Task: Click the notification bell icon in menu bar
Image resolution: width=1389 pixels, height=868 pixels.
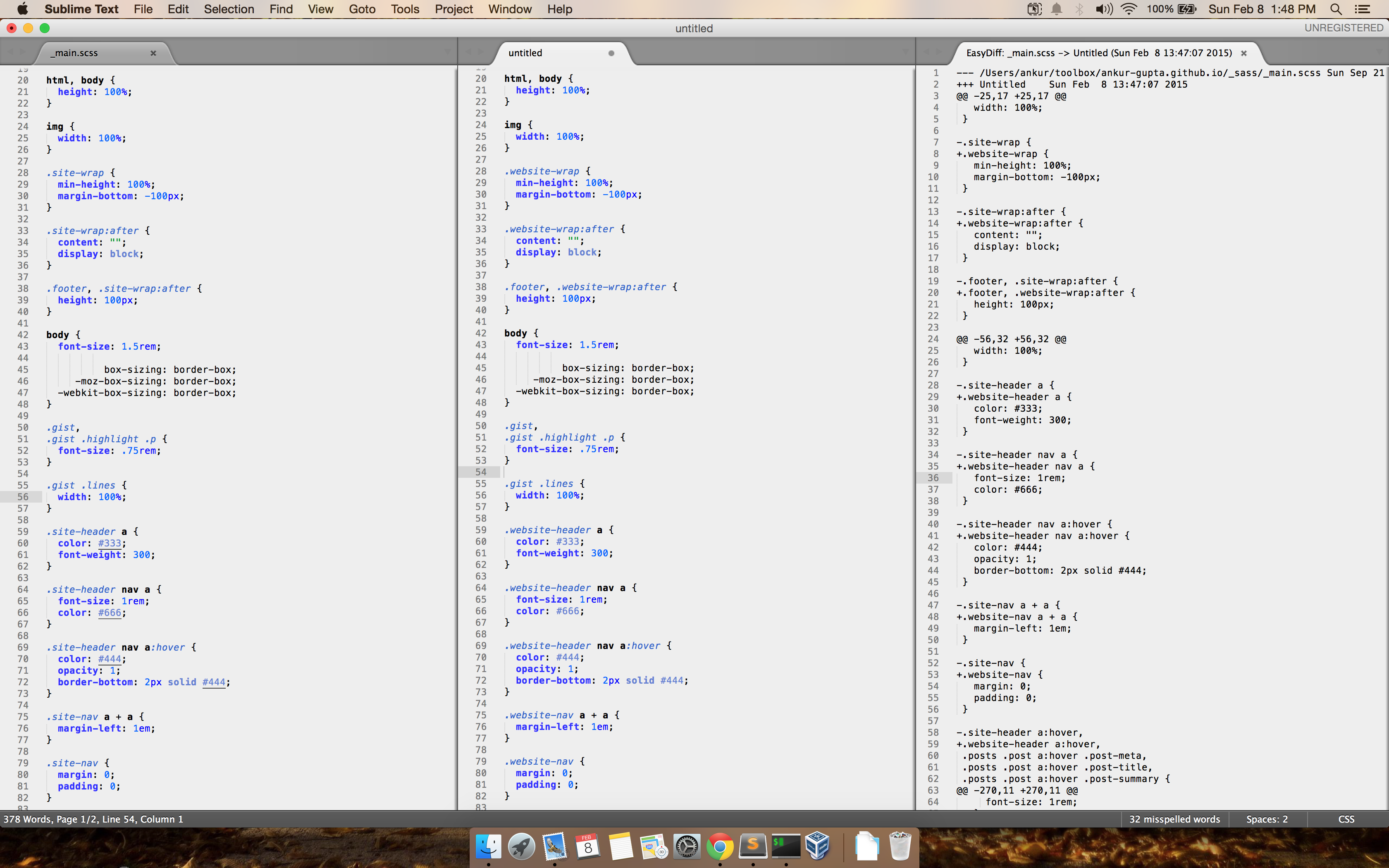Action: click(x=1057, y=9)
